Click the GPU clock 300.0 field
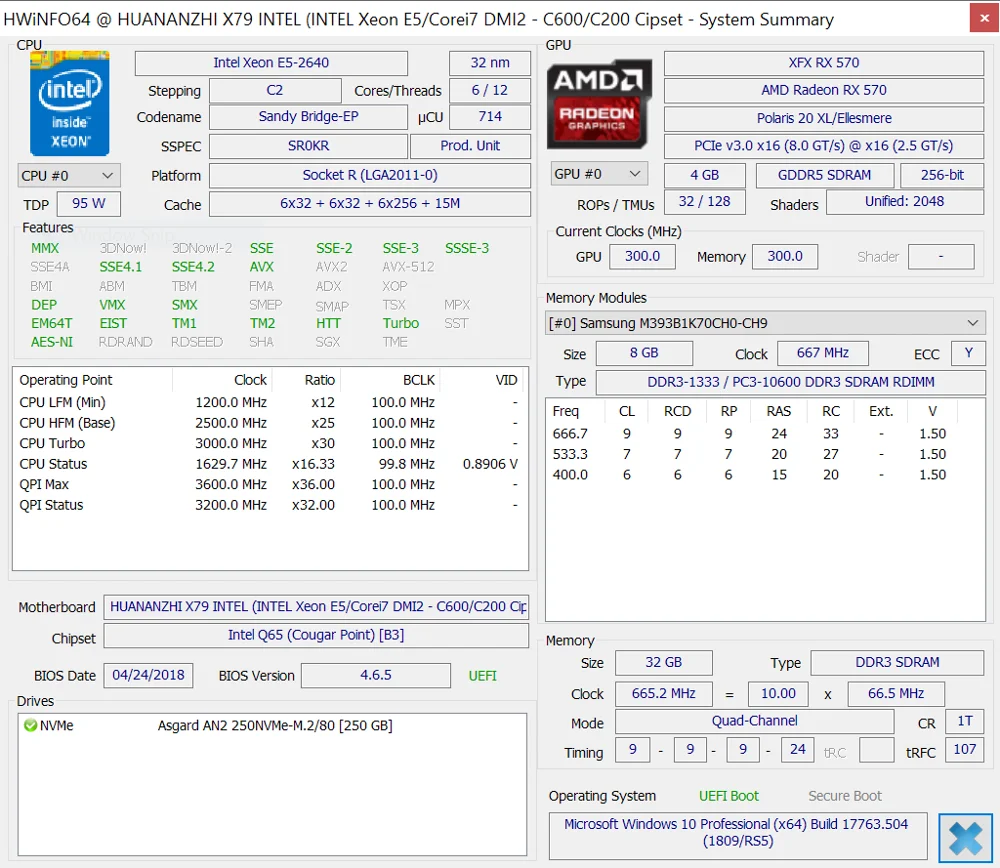Screen dimensions: 1000x868 click(x=642, y=256)
